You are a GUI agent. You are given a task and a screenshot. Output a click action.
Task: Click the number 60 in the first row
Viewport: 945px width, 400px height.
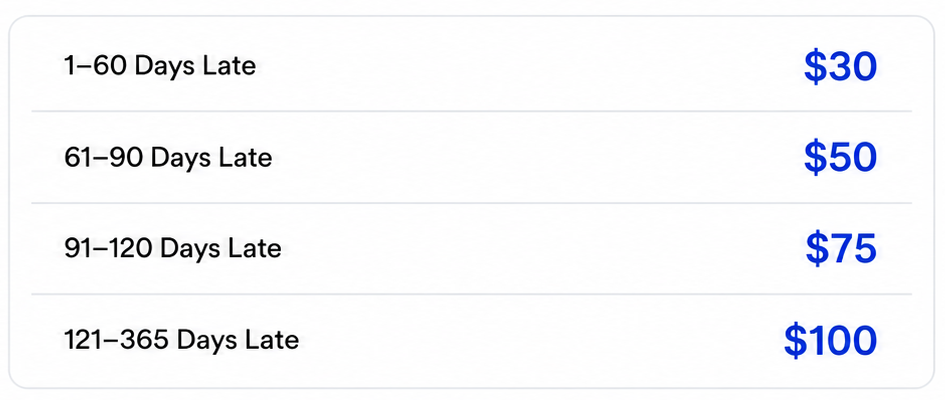(x=111, y=66)
